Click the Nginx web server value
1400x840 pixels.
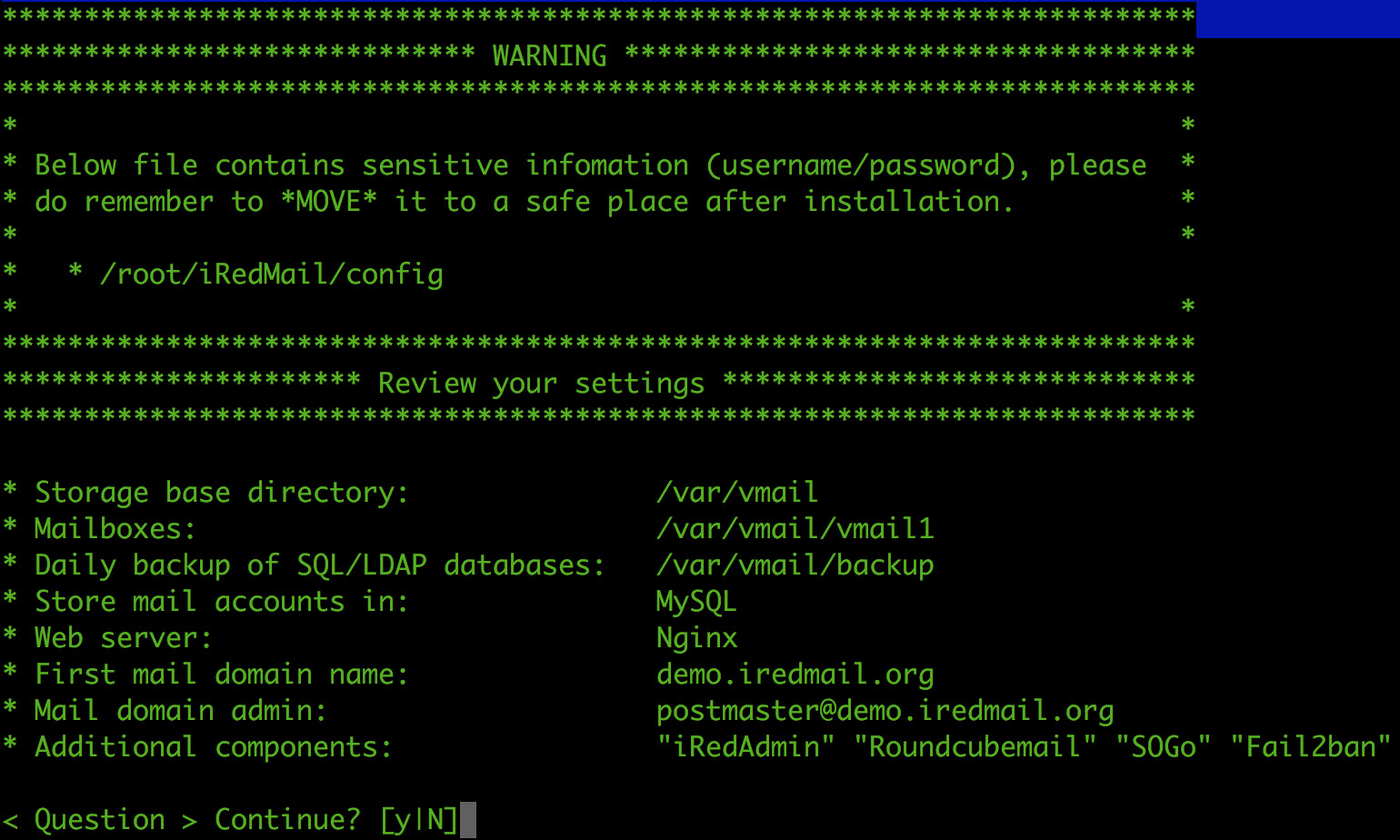pyautogui.click(x=696, y=638)
